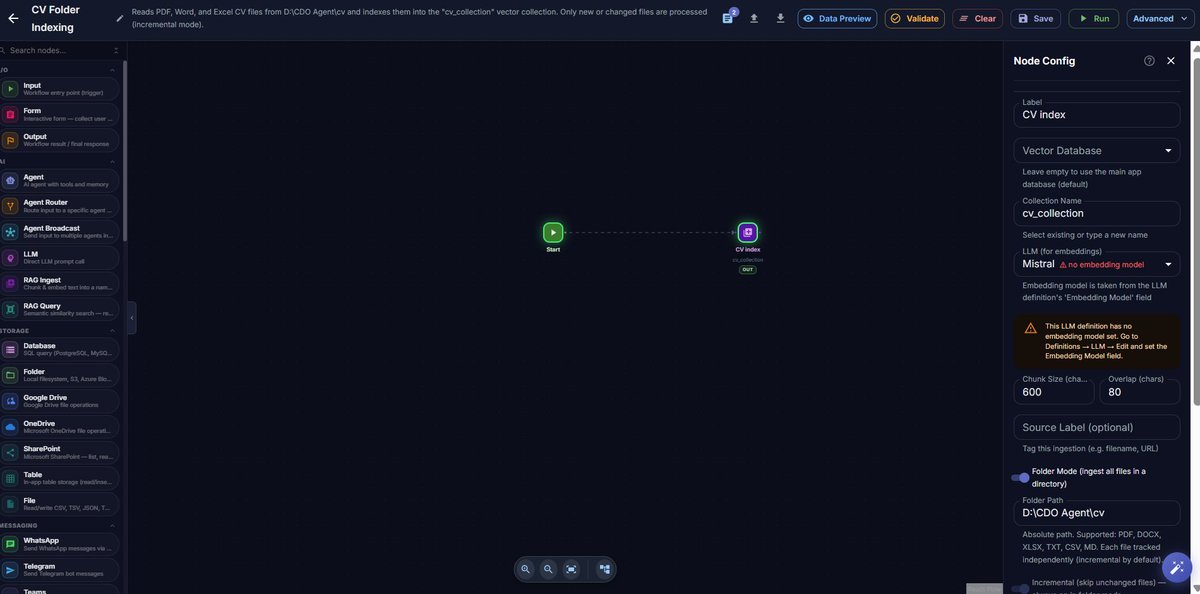Open Data Preview
The width and height of the screenshot is (1200, 594).
pyautogui.click(x=837, y=18)
